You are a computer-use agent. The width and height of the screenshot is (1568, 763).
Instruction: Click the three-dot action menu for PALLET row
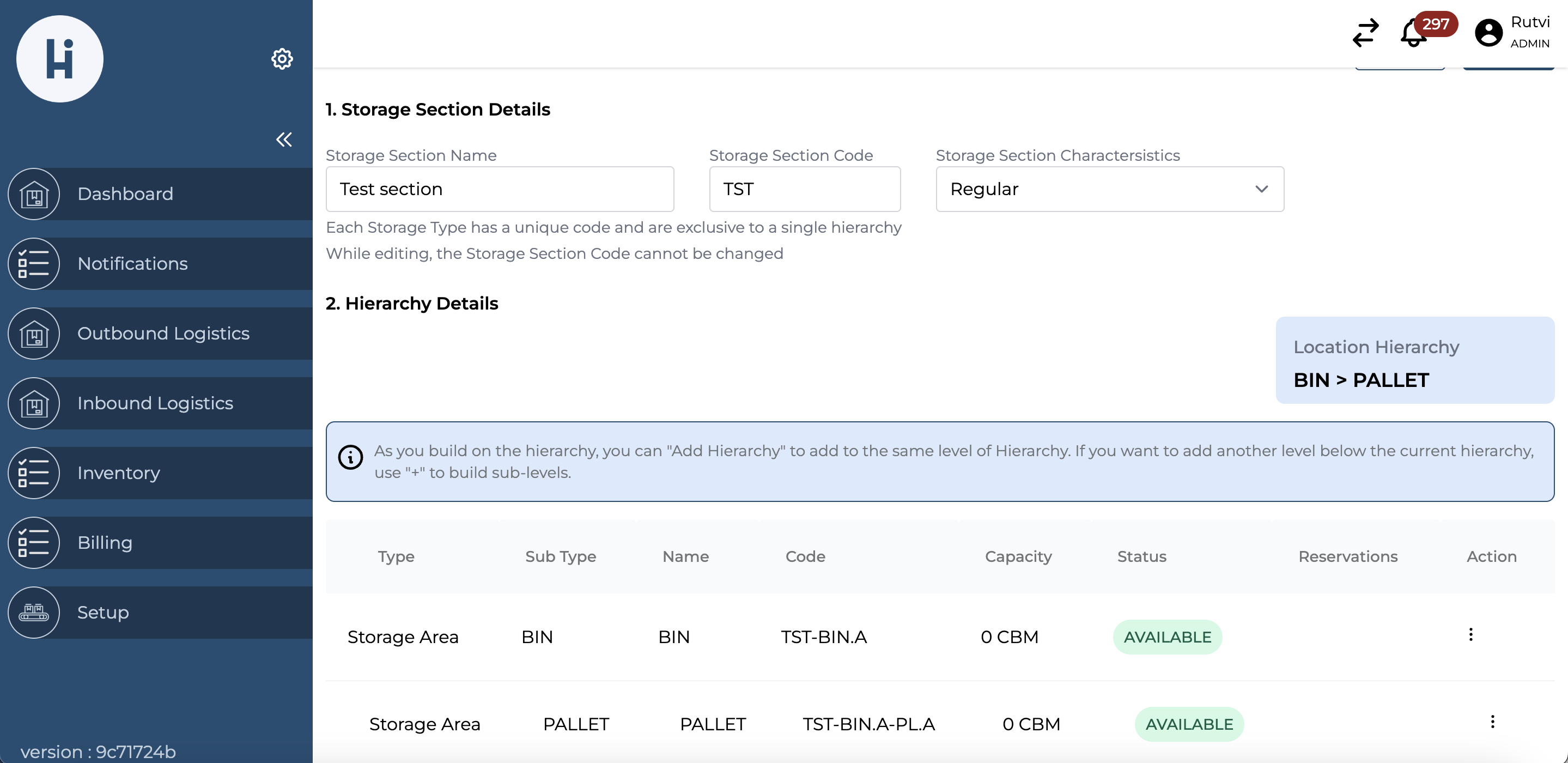(1491, 722)
